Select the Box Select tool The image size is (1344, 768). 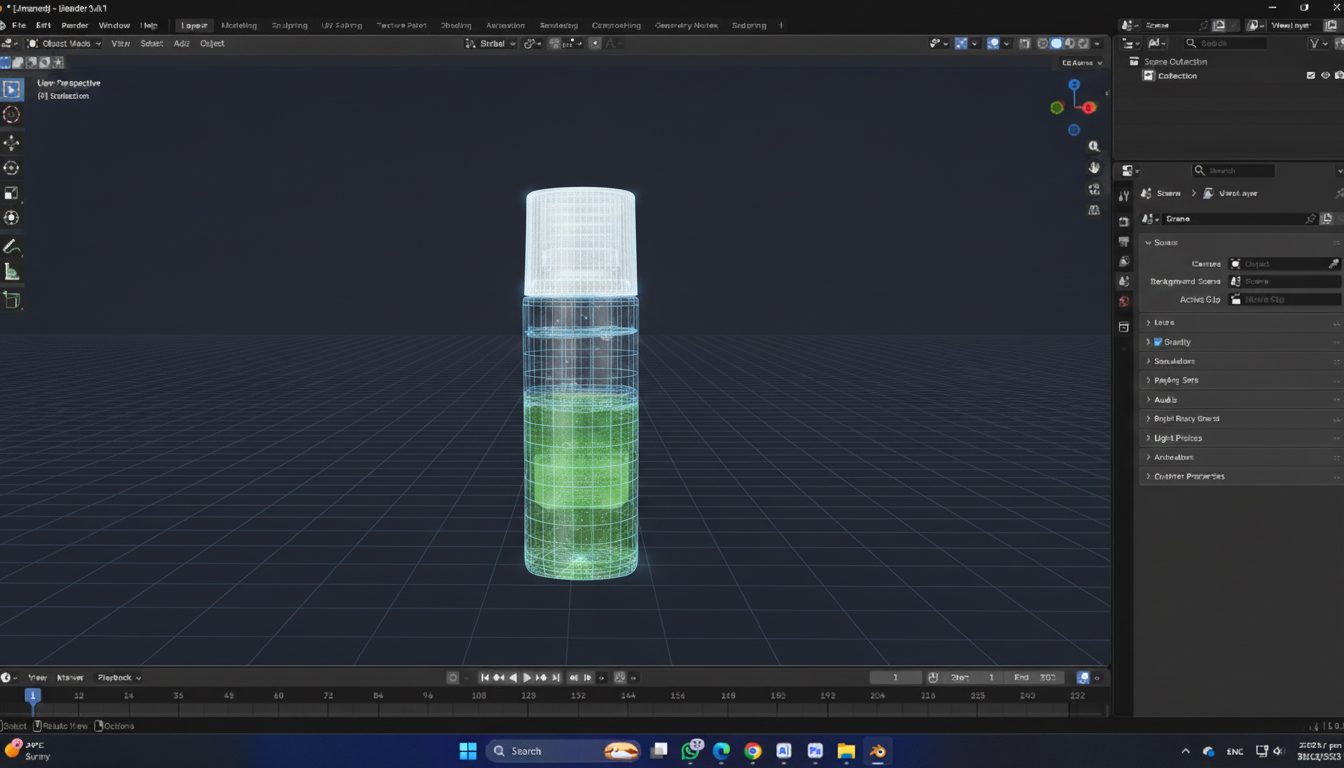[x=12, y=89]
